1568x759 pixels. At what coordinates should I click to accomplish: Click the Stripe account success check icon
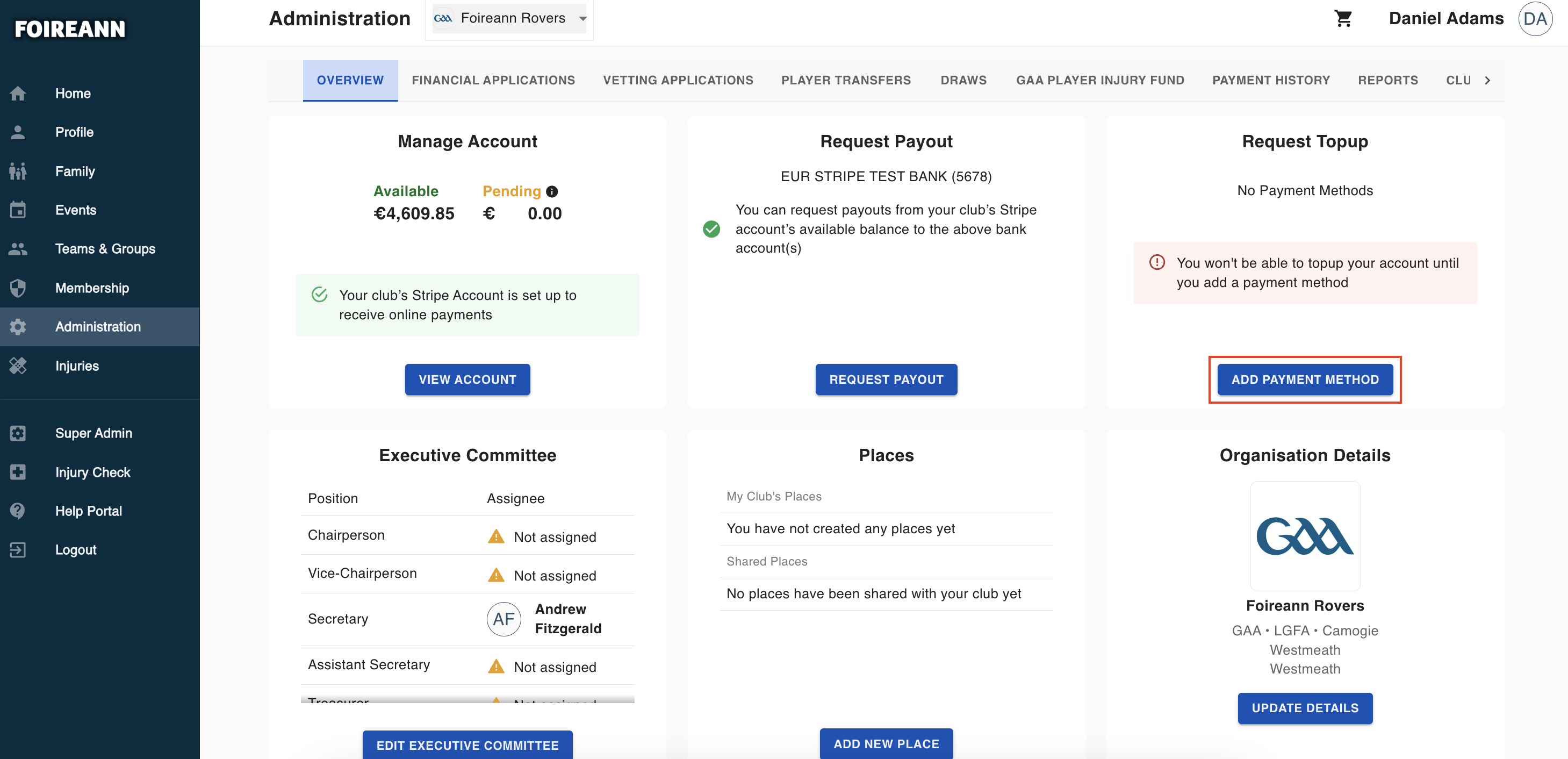pos(320,295)
